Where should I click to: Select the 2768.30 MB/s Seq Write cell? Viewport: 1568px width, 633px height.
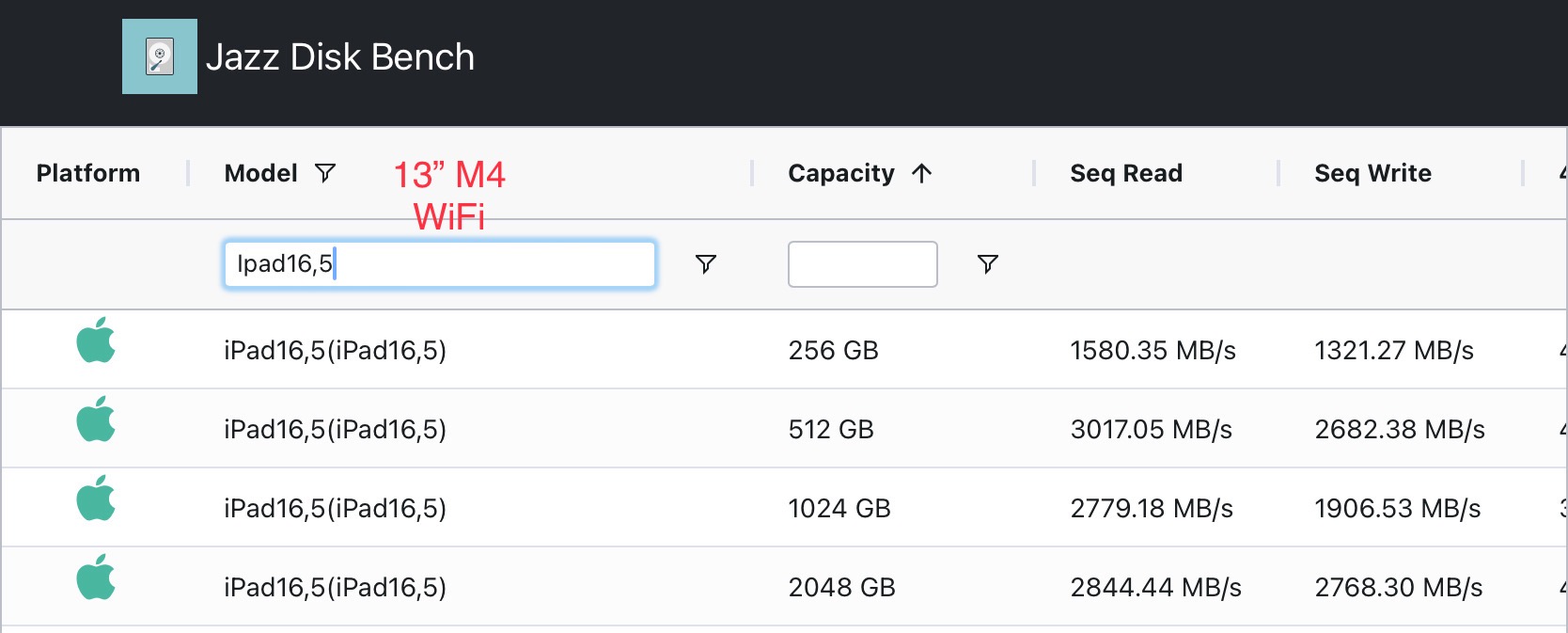1398,587
